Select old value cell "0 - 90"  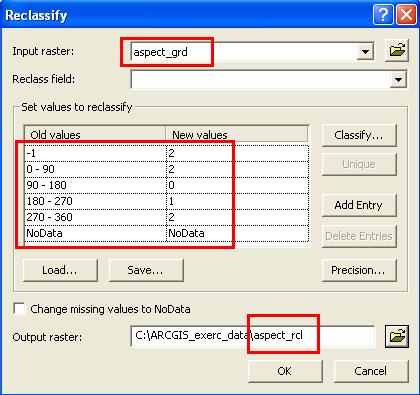click(96, 169)
